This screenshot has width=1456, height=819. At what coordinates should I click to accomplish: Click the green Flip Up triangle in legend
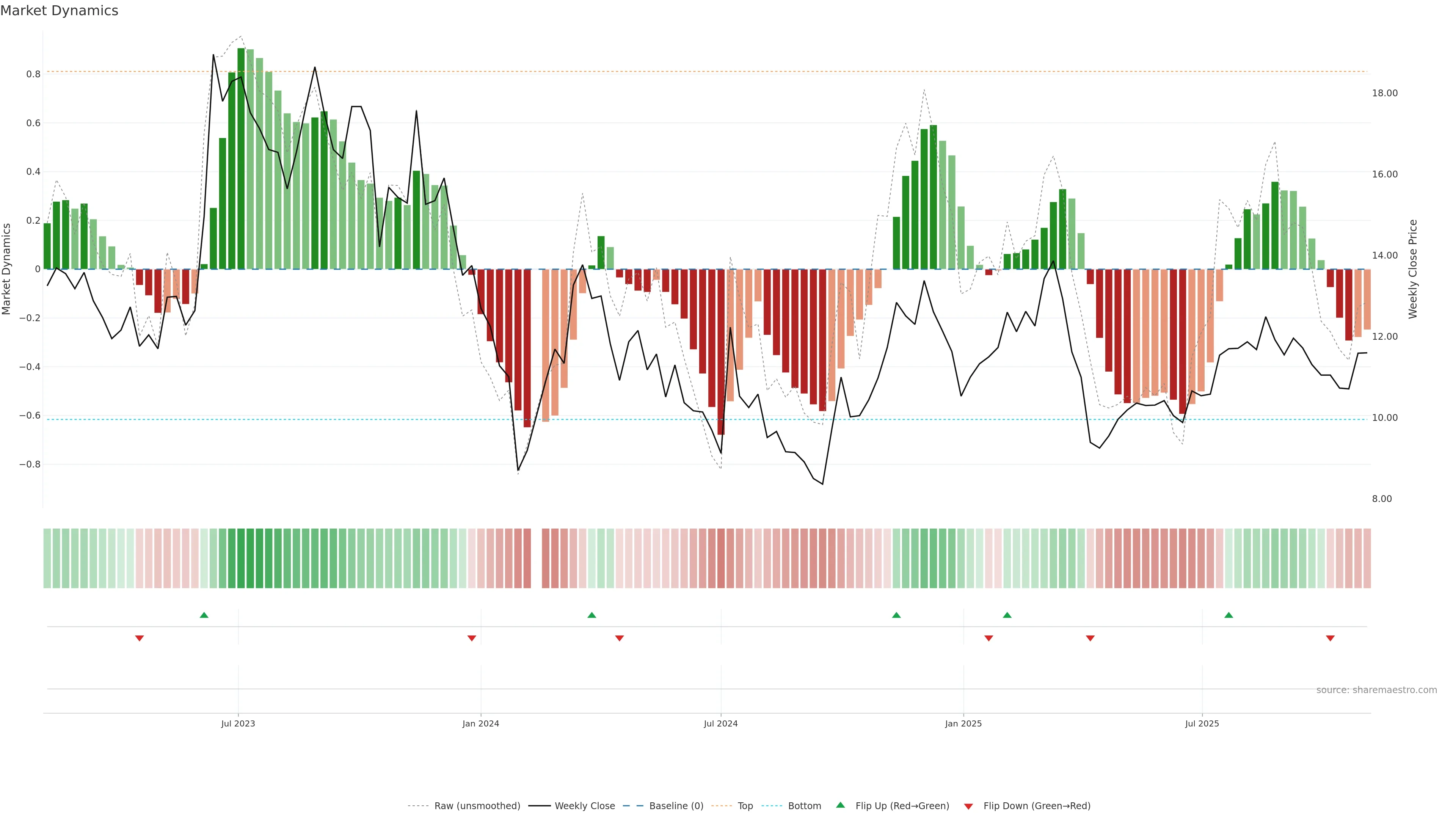point(841,805)
